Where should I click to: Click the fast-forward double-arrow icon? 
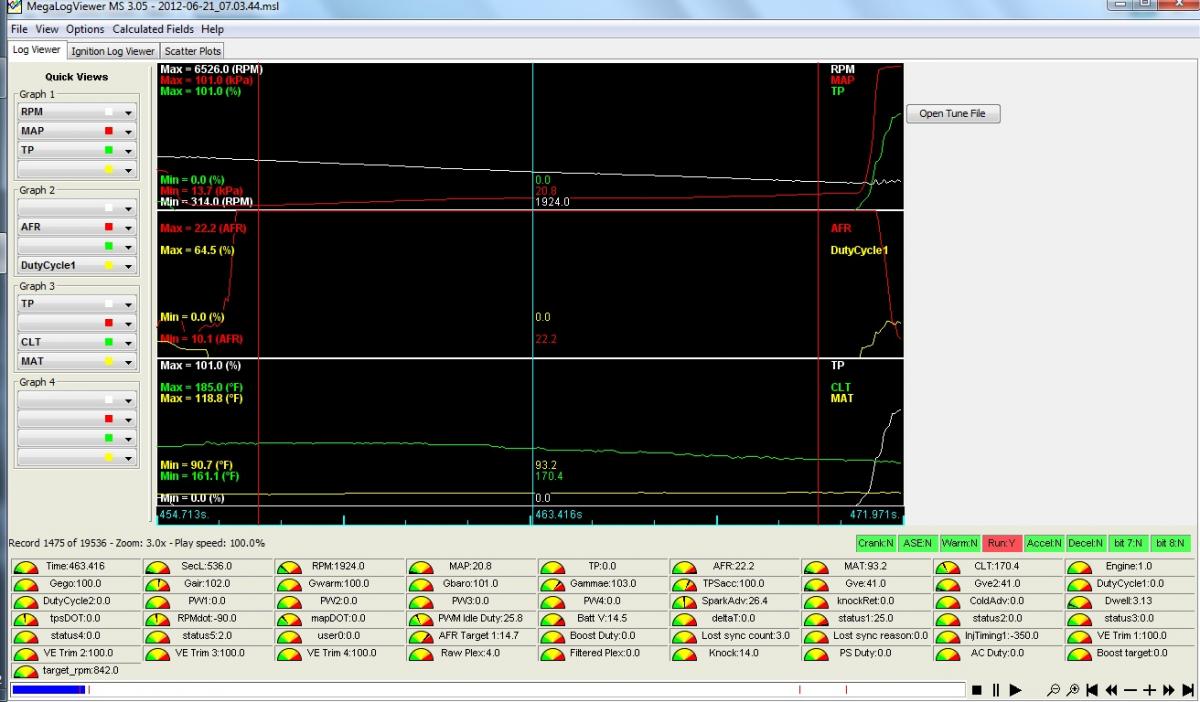coord(1168,690)
